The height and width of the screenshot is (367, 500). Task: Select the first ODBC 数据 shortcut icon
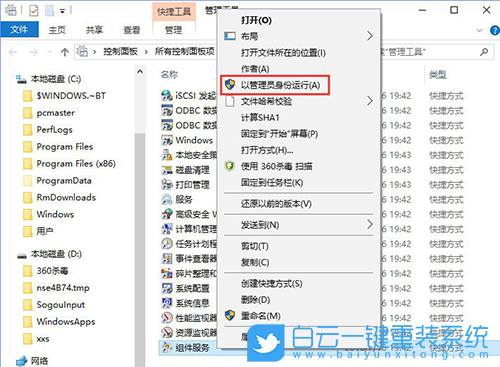tap(167, 110)
